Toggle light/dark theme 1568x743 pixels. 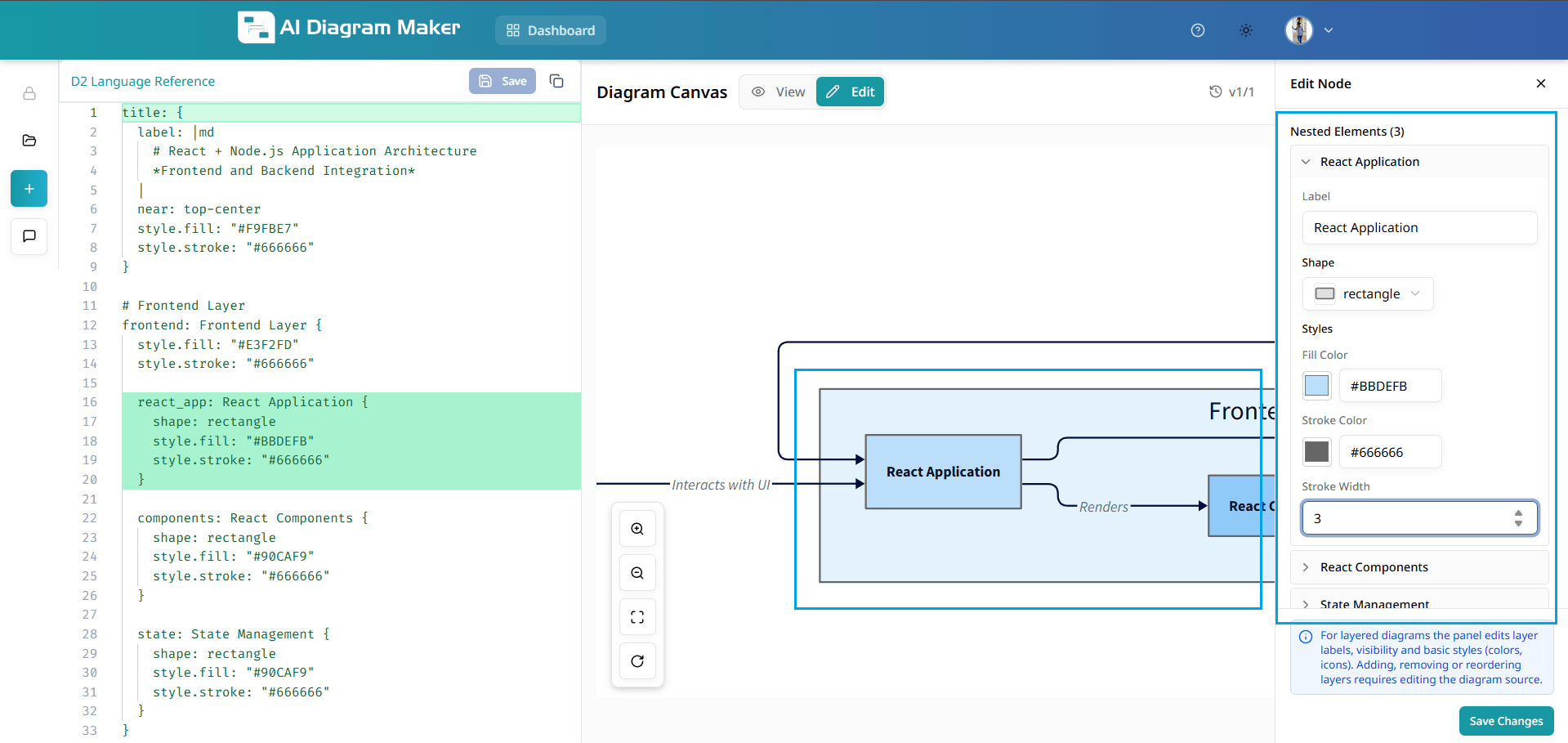coord(1245,30)
